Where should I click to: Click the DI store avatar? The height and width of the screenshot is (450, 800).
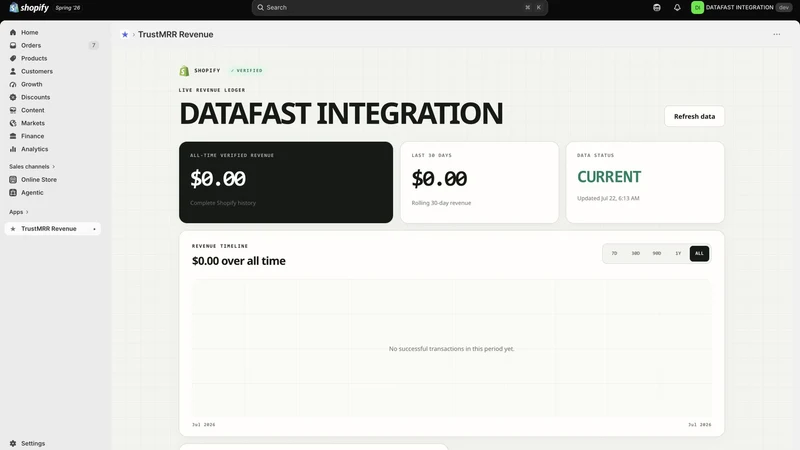click(x=697, y=8)
